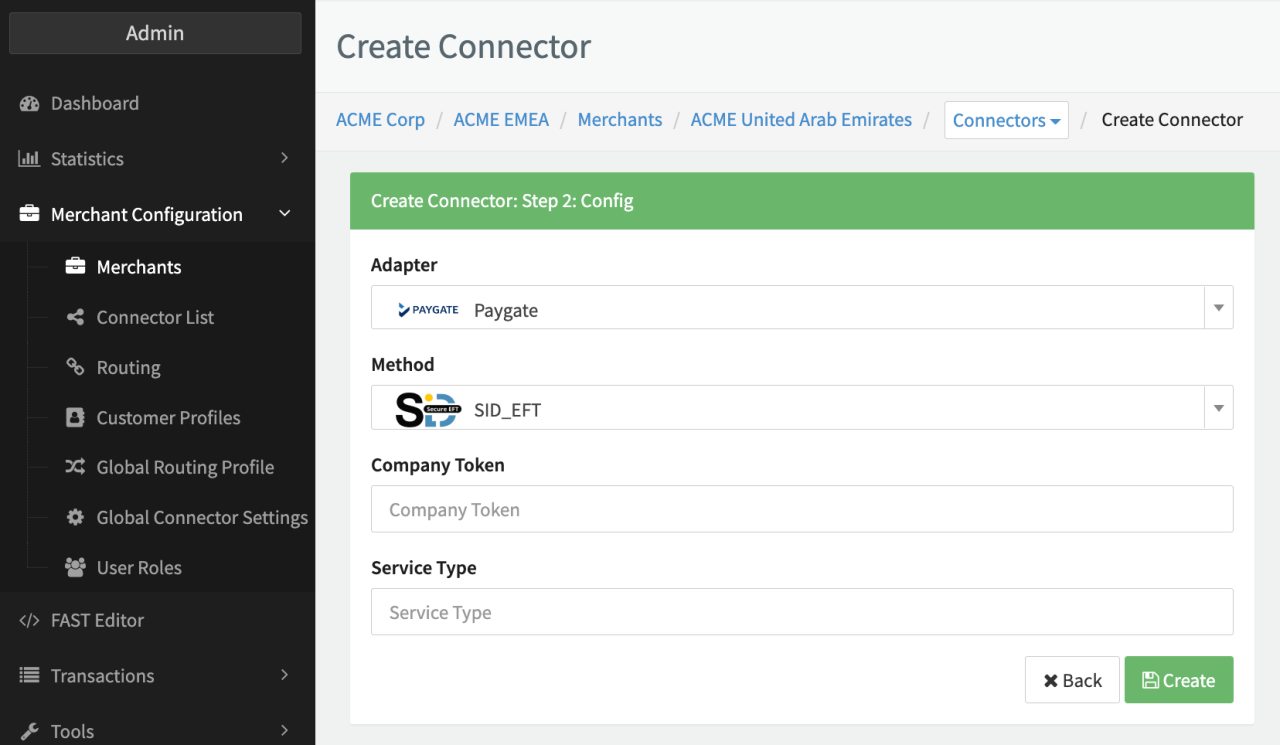1280x745 pixels.
Task: Click the Dashboard gauge icon
Action: [29, 104]
